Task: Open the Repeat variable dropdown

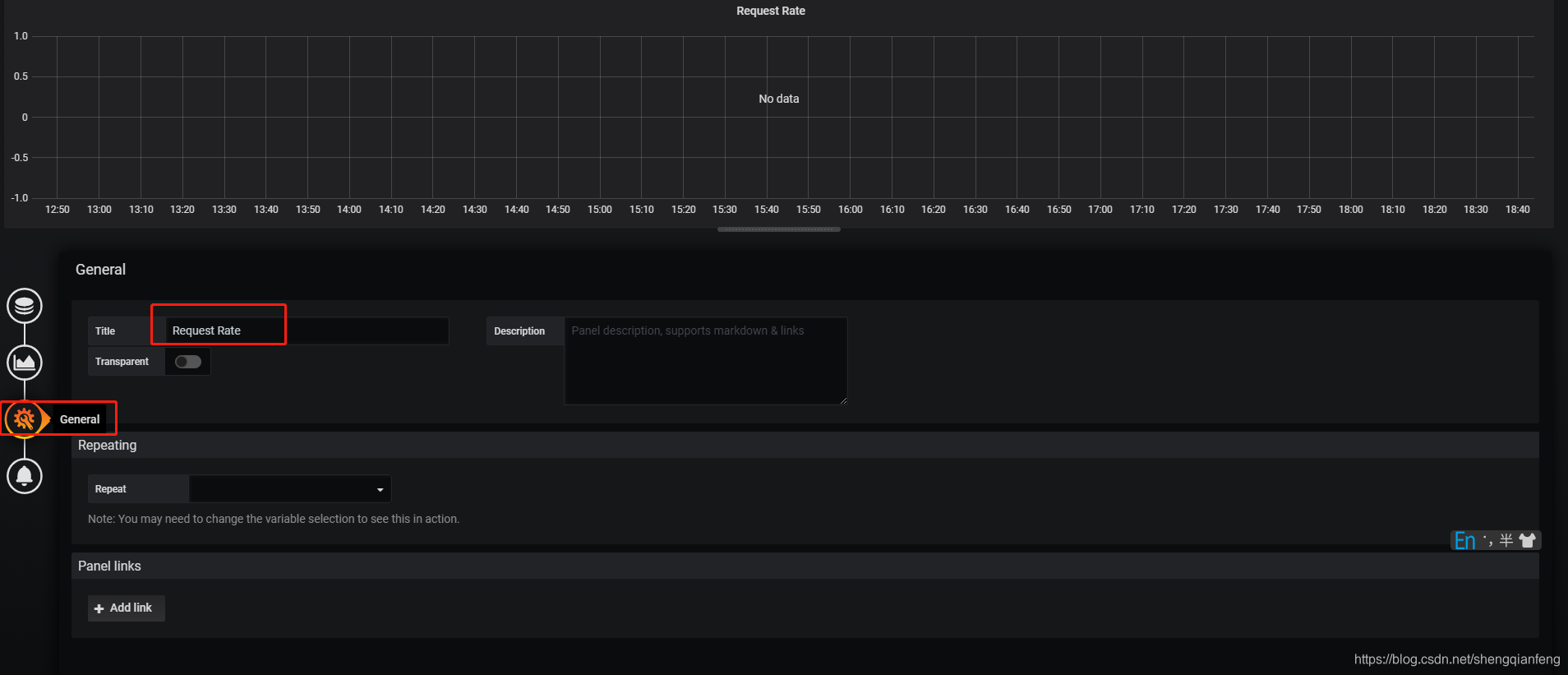Action: pos(290,489)
